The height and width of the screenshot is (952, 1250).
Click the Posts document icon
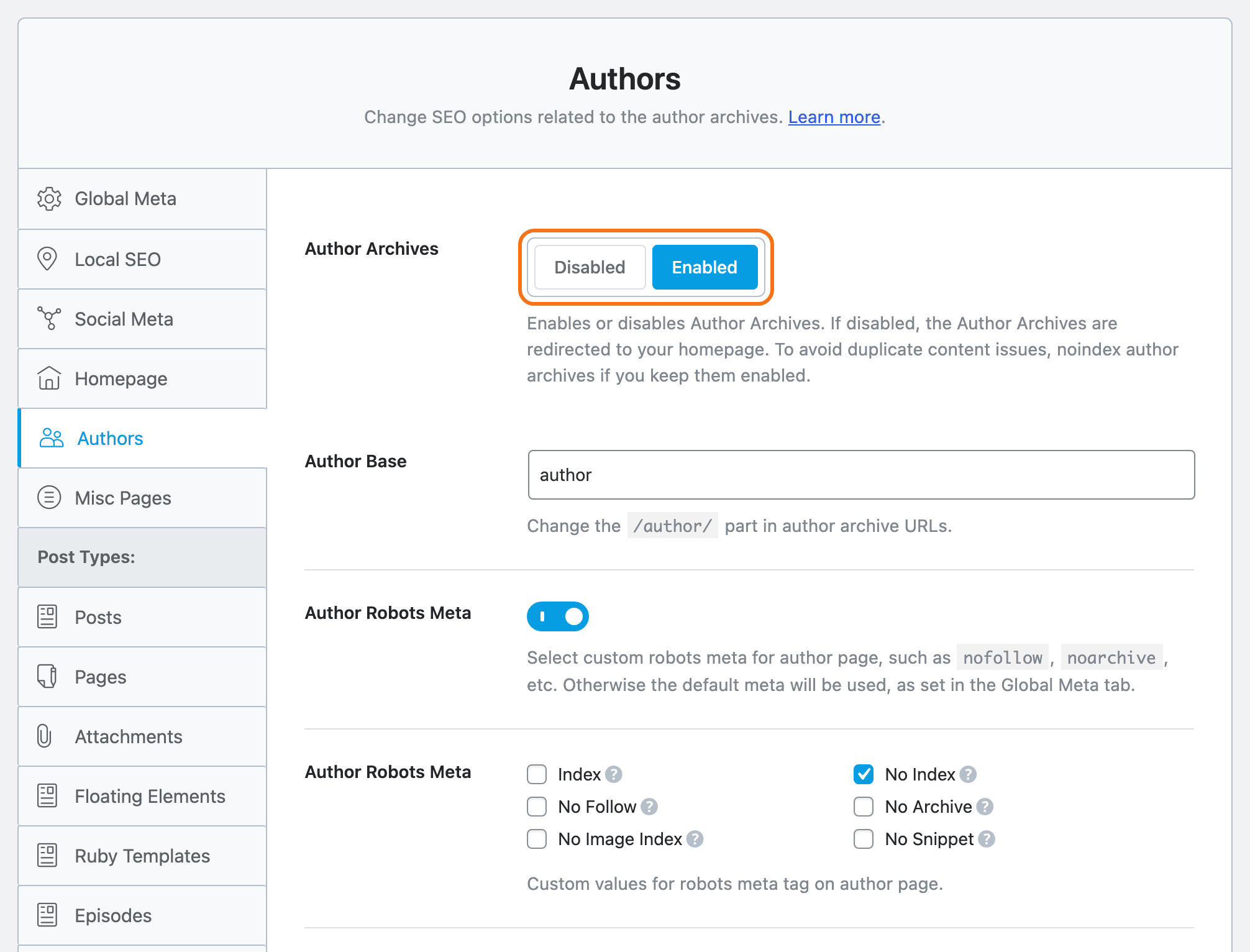click(x=47, y=616)
